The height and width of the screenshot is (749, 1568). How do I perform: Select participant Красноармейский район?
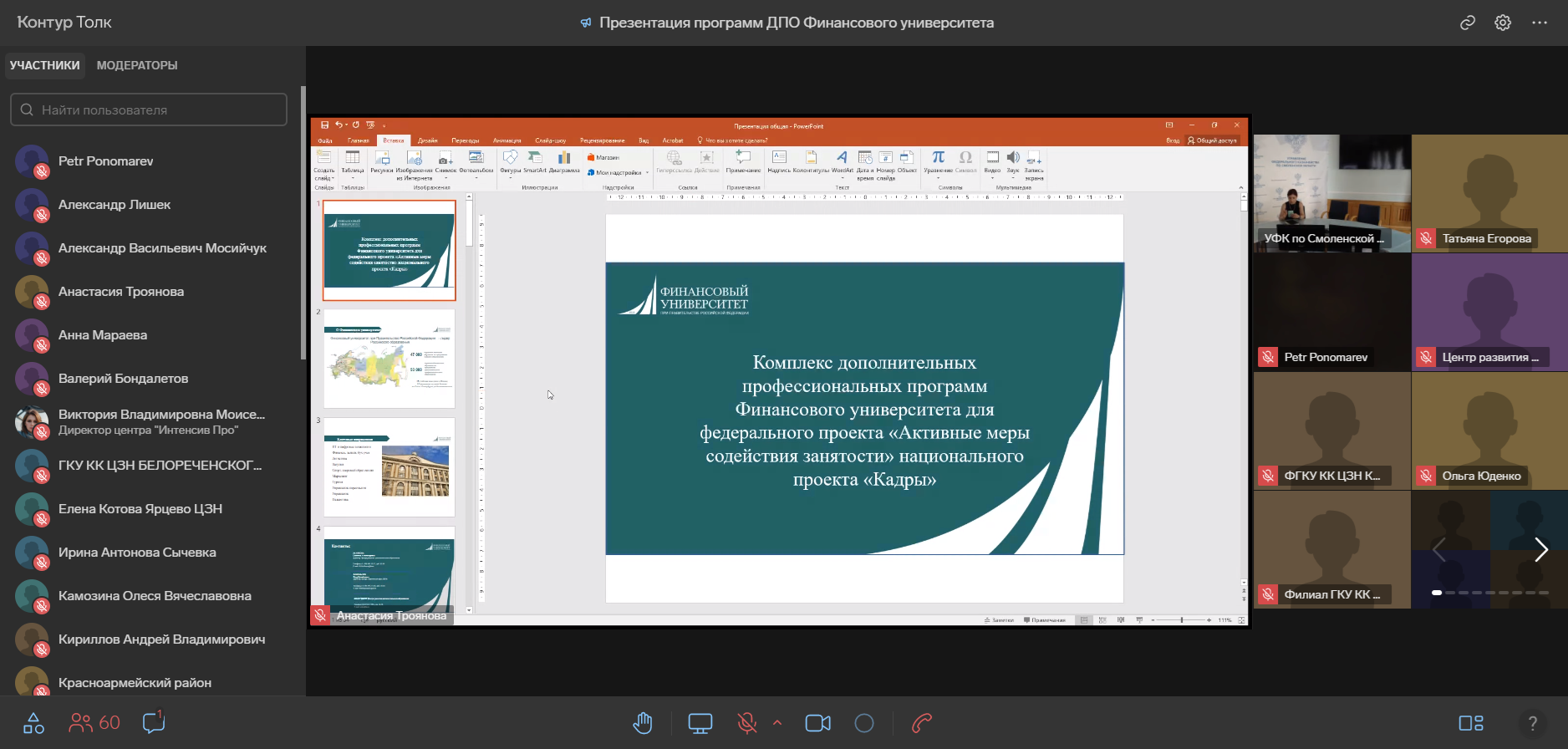pyautogui.click(x=150, y=683)
